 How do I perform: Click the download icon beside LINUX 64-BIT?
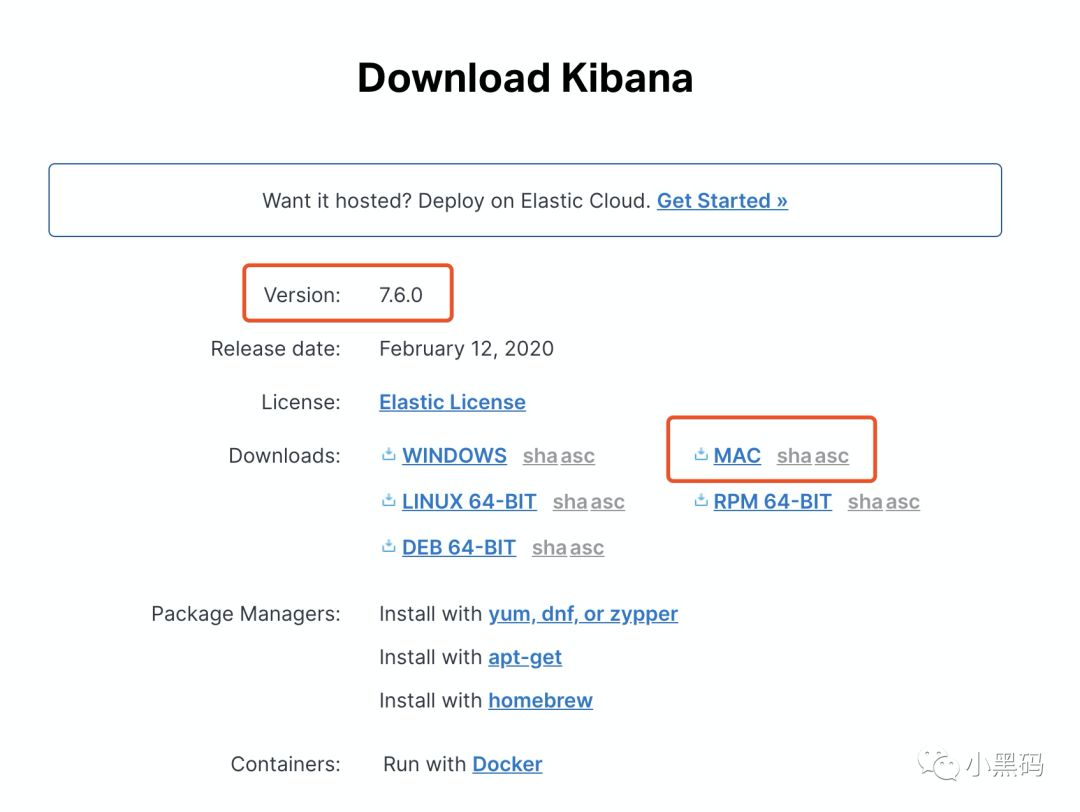point(389,501)
